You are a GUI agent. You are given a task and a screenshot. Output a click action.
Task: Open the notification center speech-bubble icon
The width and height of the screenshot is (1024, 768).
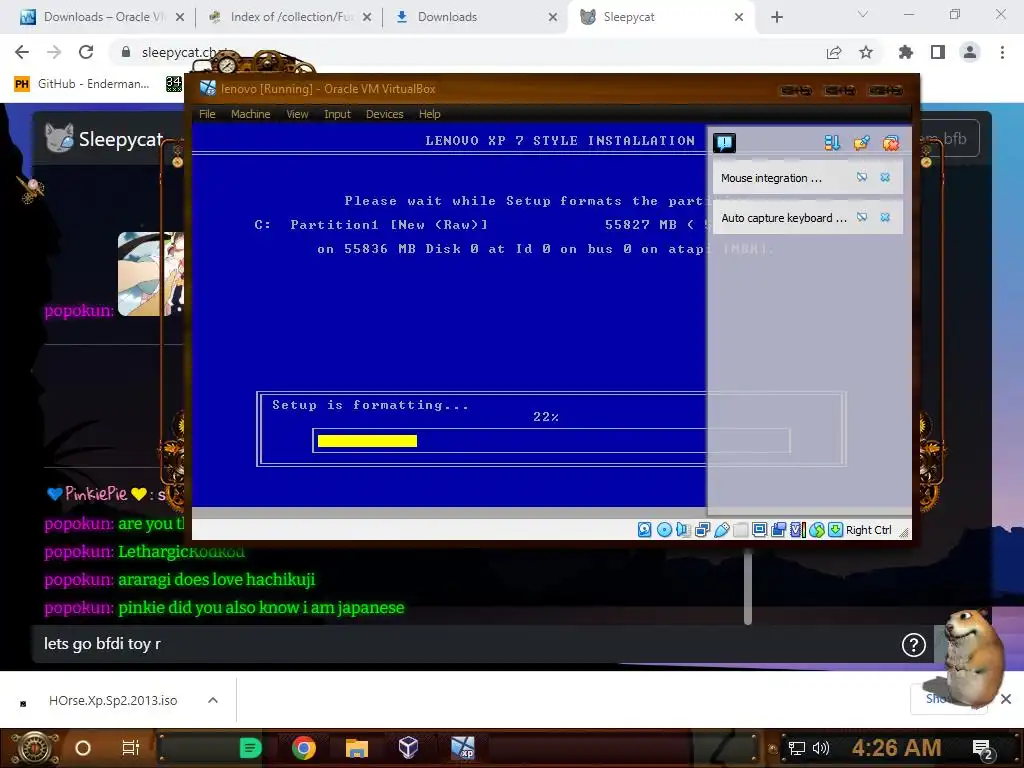tap(724, 142)
